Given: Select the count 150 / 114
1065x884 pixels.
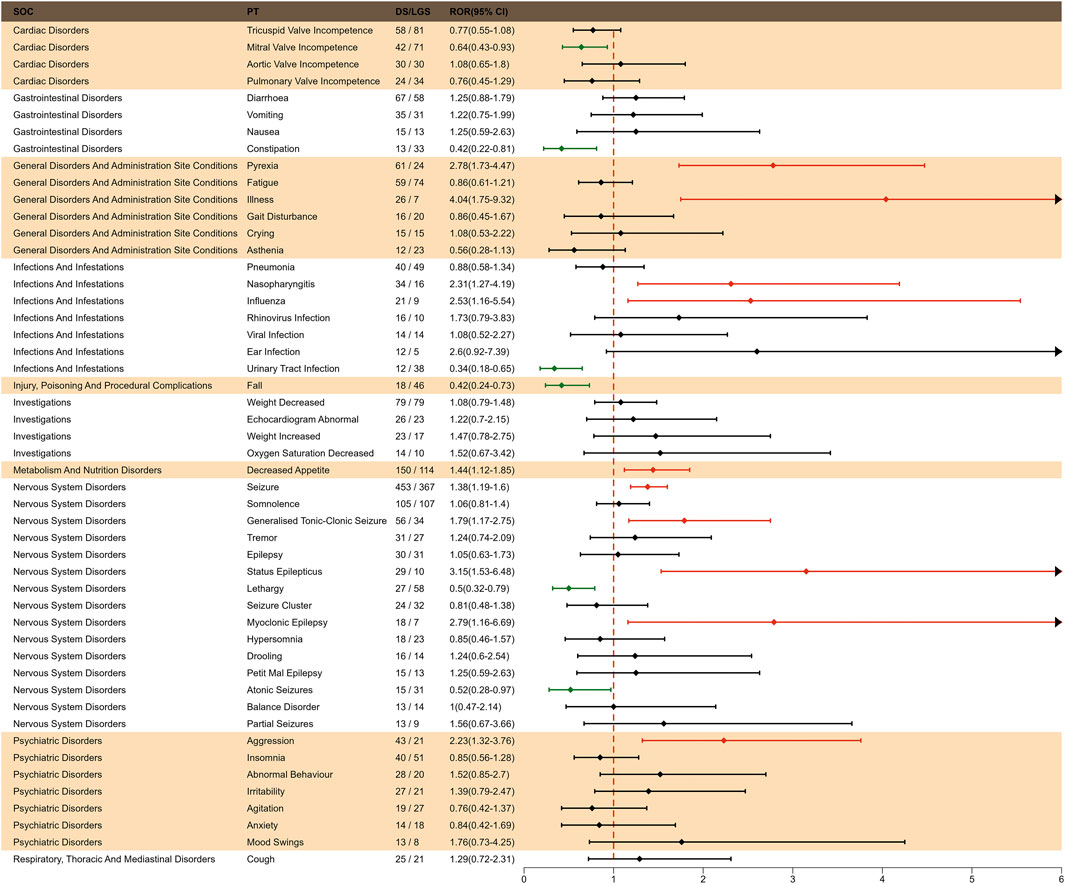Looking at the screenshot, I should pos(414,470).
